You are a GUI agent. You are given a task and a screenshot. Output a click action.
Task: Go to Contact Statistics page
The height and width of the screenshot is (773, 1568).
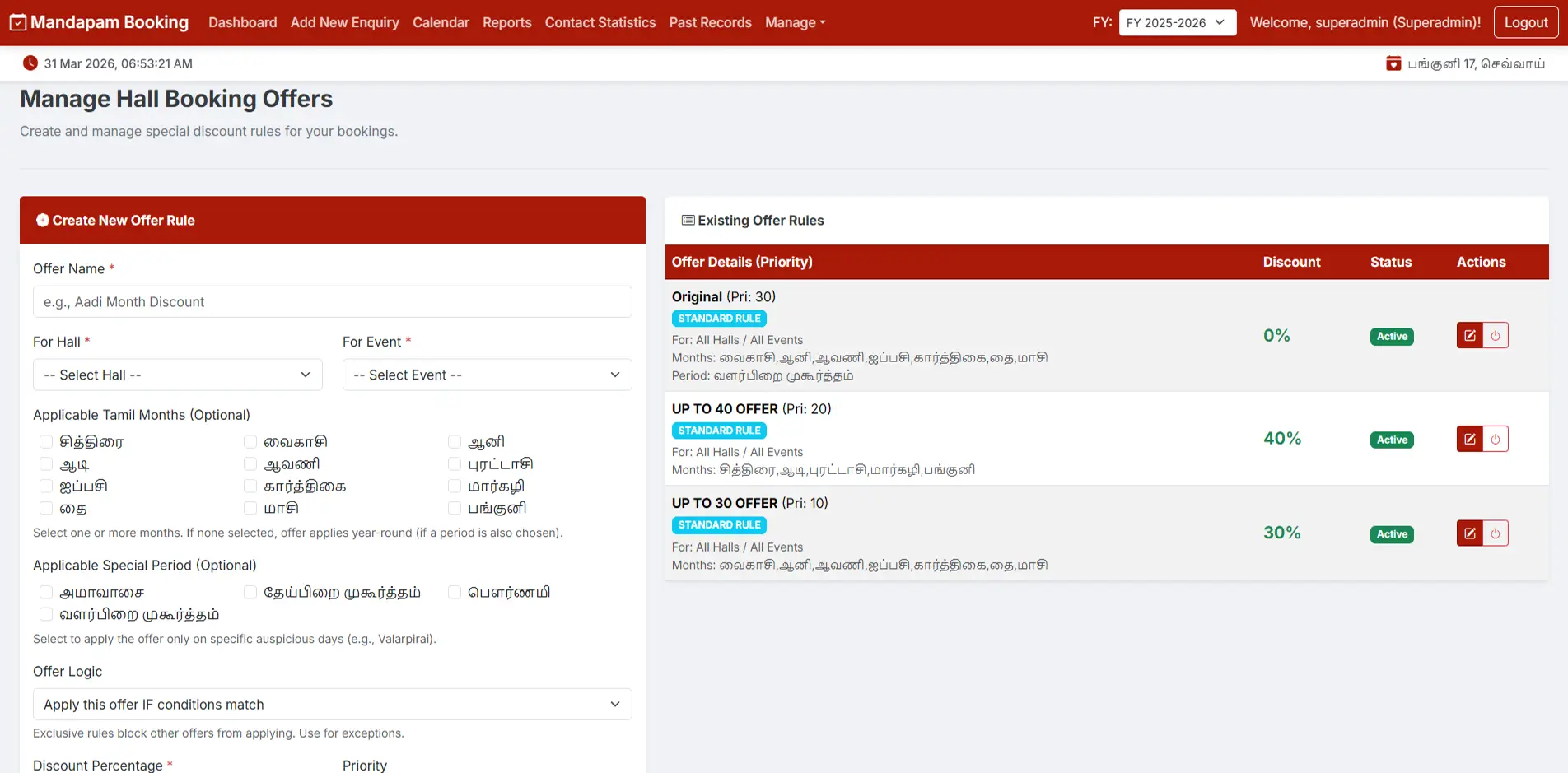pyautogui.click(x=600, y=22)
